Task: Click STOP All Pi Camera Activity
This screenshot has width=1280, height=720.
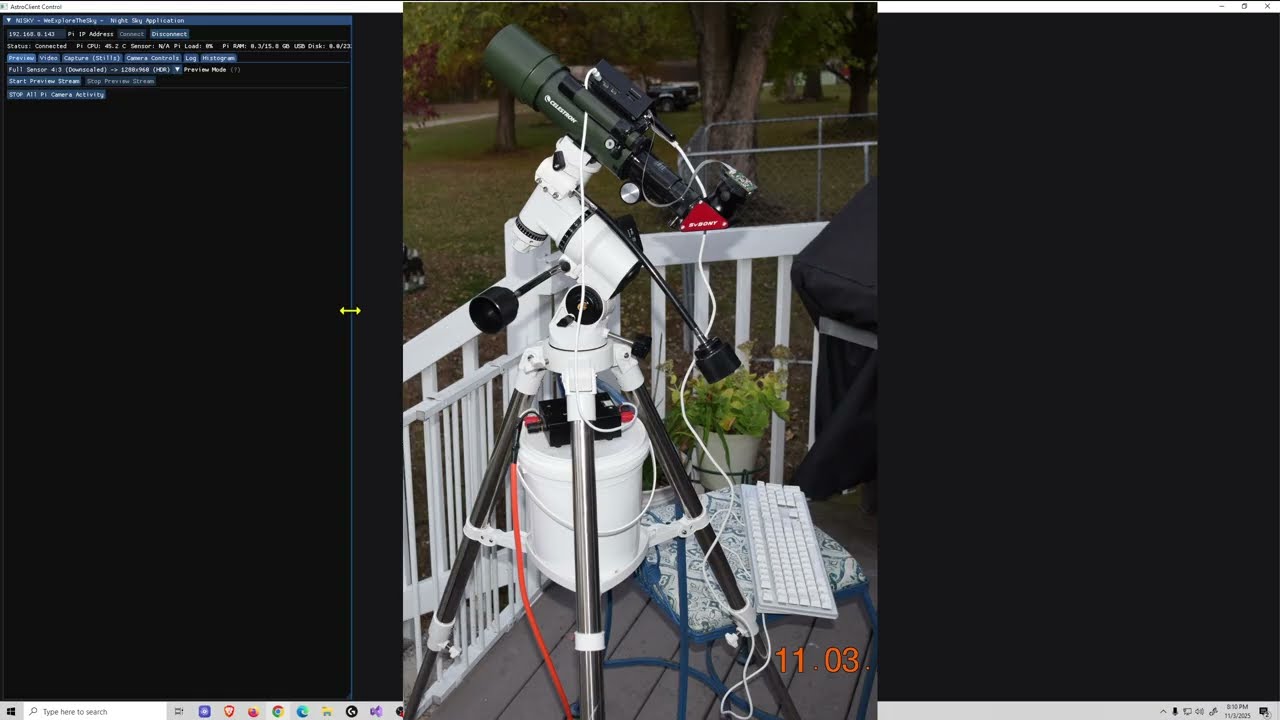Action: pos(56,95)
